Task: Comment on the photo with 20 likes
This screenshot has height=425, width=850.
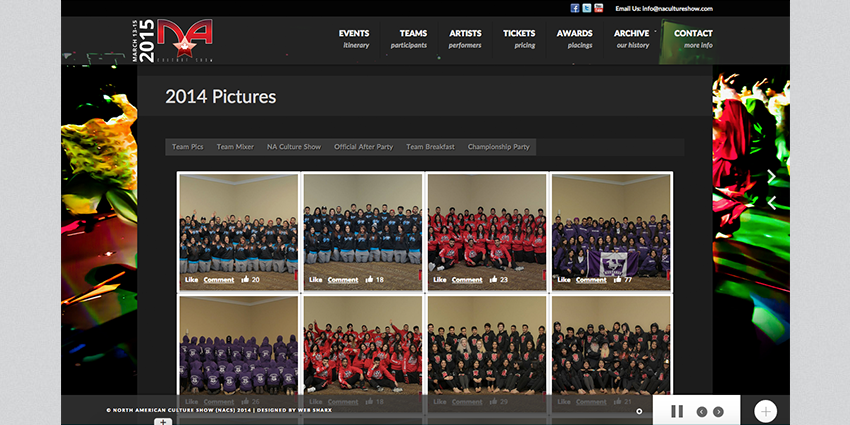Action: [x=219, y=280]
